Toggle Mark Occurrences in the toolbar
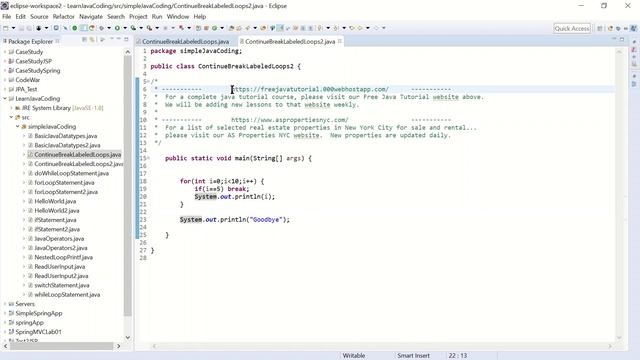 point(280,28)
